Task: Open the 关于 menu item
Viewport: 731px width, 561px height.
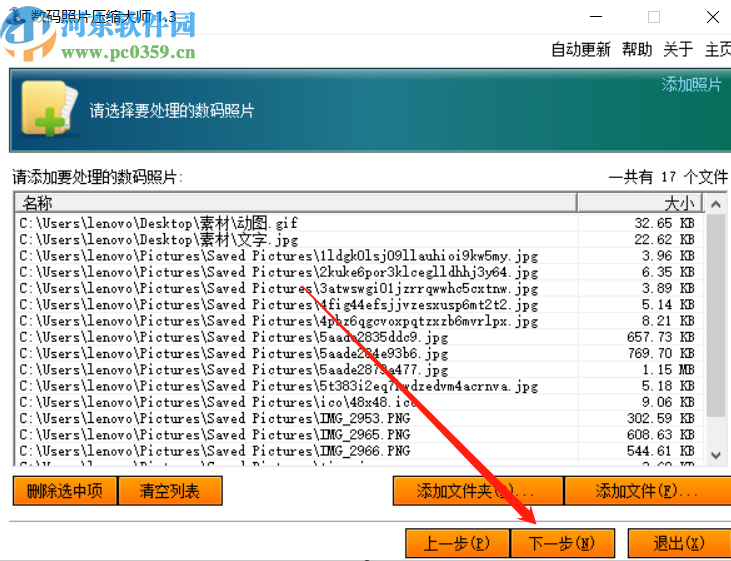Action: (678, 49)
